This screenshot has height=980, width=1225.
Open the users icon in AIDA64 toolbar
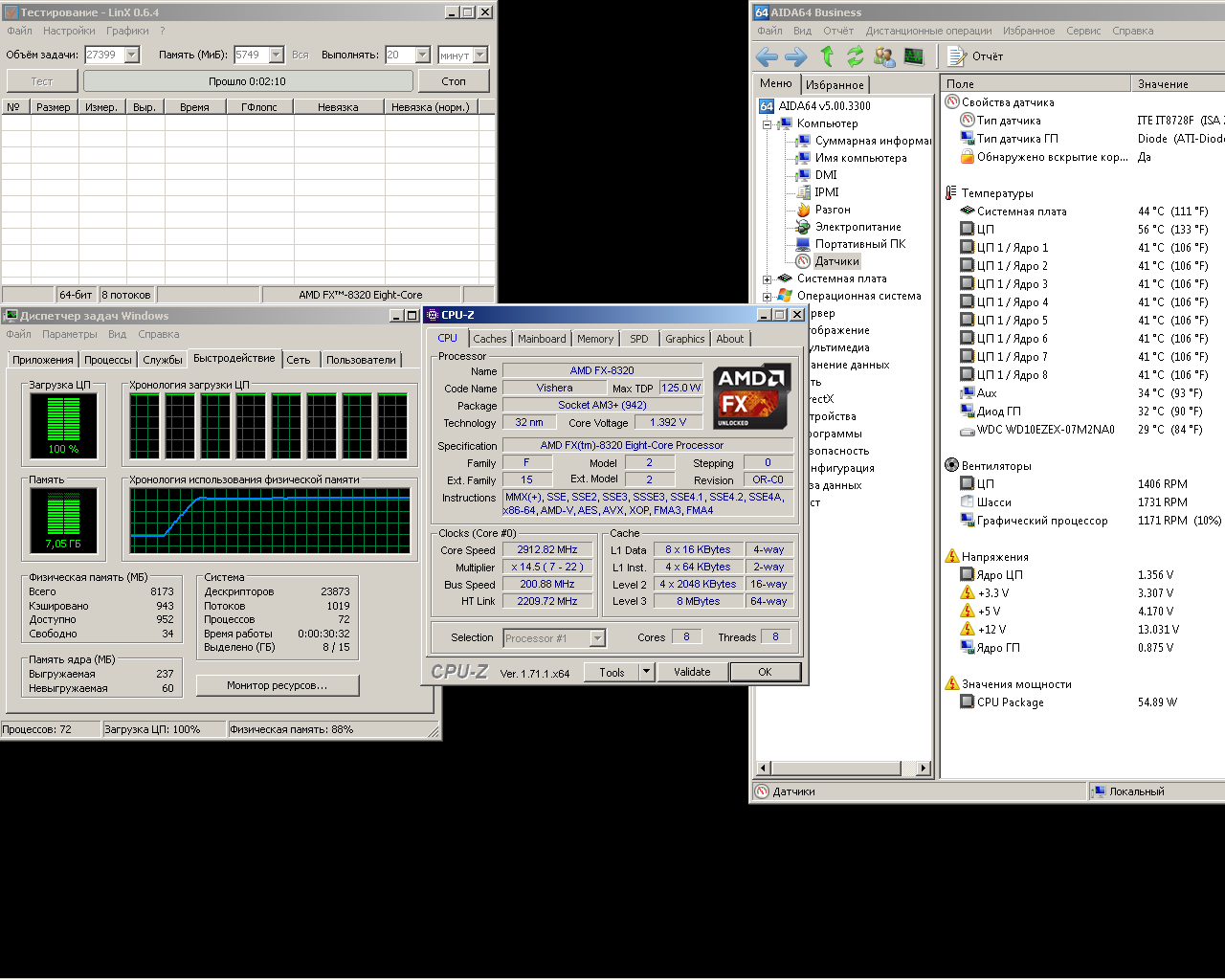pyautogui.click(x=884, y=56)
